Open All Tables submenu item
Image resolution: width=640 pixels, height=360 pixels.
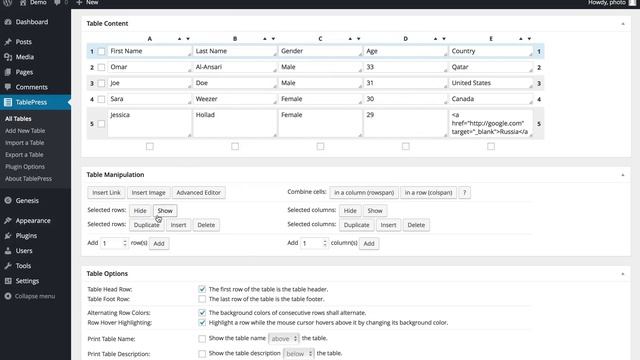(18, 119)
